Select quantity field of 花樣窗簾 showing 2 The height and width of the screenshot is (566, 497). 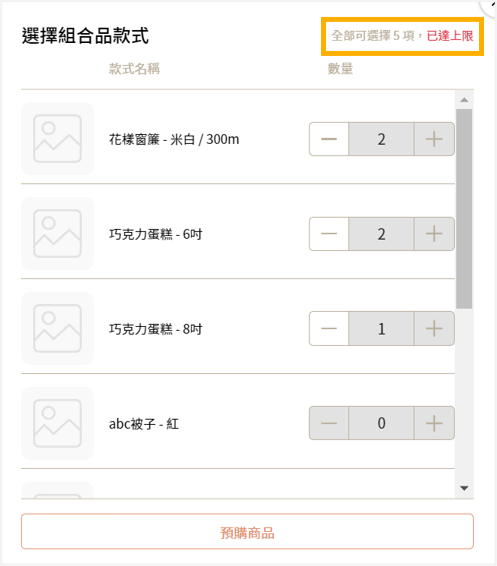[x=382, y=139]
